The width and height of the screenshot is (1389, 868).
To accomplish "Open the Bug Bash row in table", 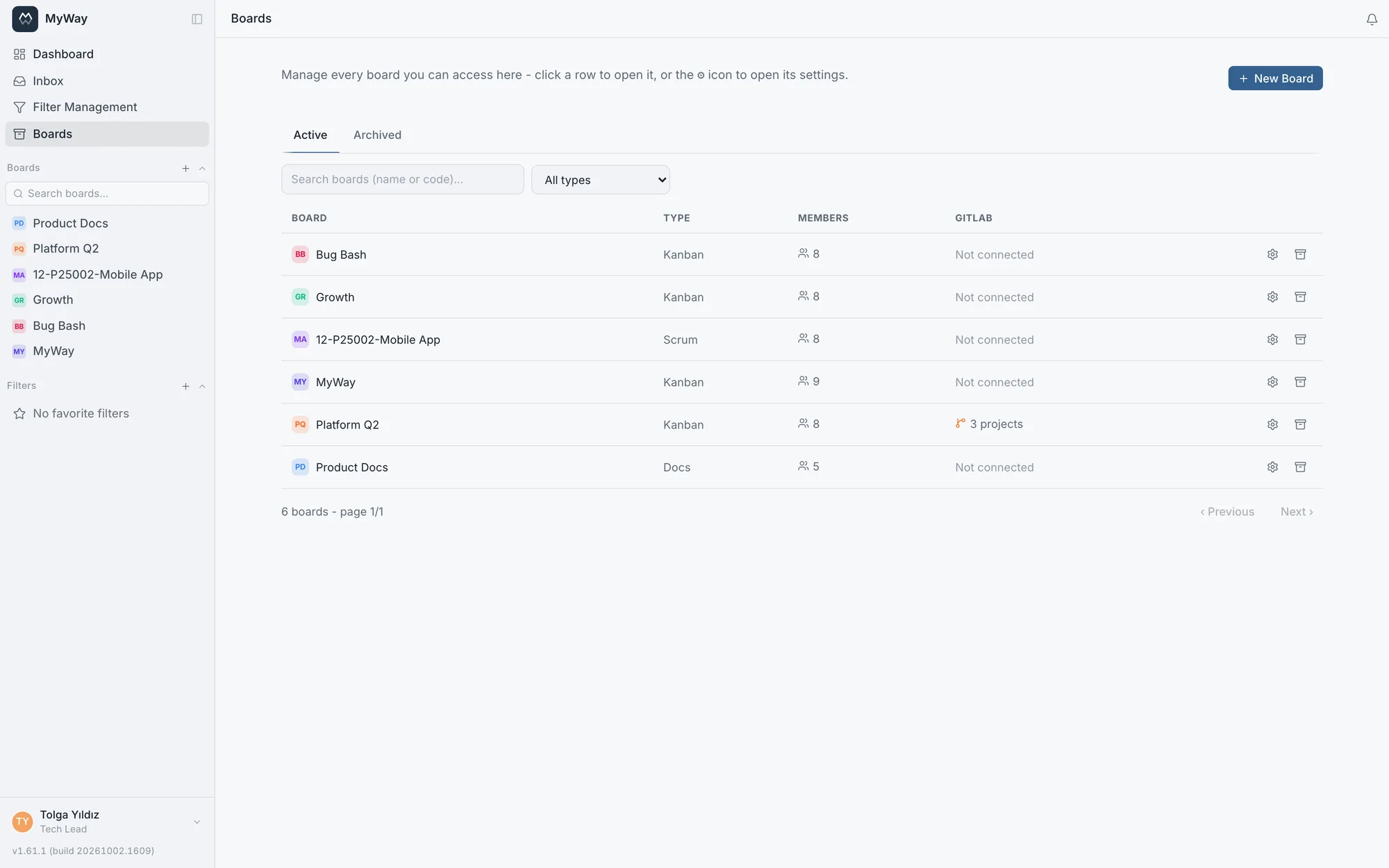I will (x=801, y=255).
